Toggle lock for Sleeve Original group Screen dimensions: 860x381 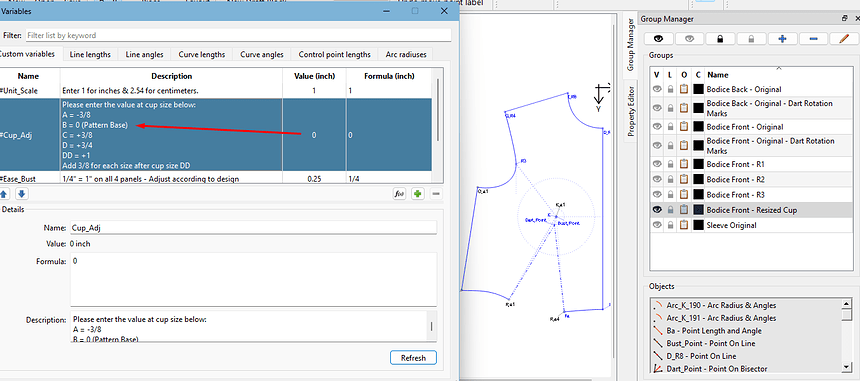[670, 225]
